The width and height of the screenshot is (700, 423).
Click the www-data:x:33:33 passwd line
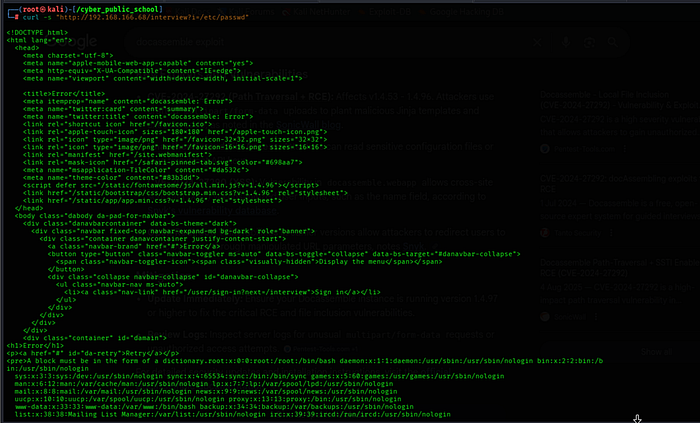214,407
